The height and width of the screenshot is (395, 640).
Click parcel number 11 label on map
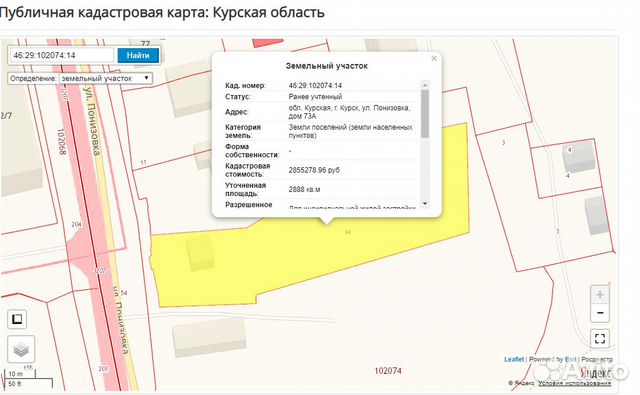tap(143, 162)
